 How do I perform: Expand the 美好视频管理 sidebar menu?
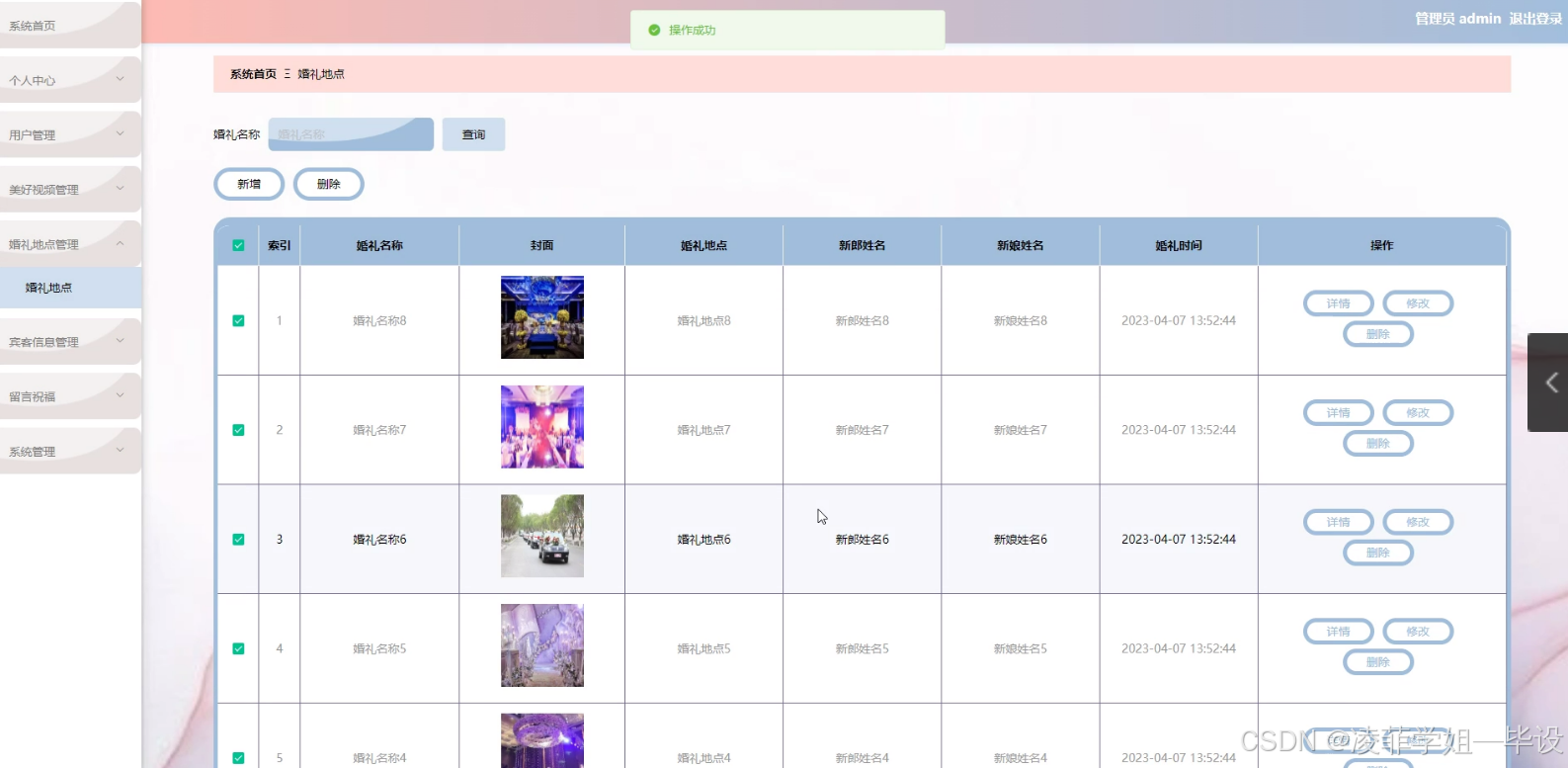69,189
